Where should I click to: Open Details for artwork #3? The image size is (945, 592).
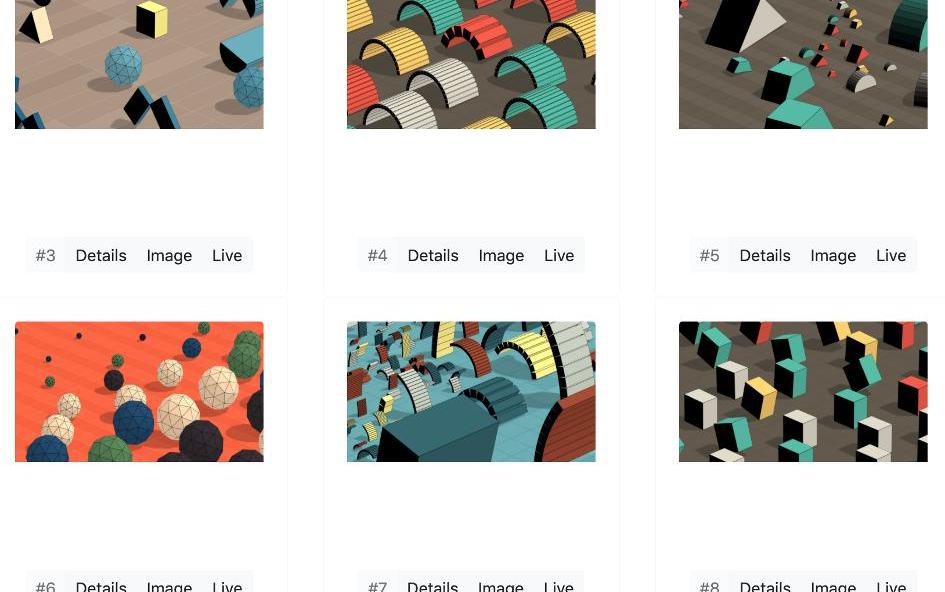click(x=101, y=256)
